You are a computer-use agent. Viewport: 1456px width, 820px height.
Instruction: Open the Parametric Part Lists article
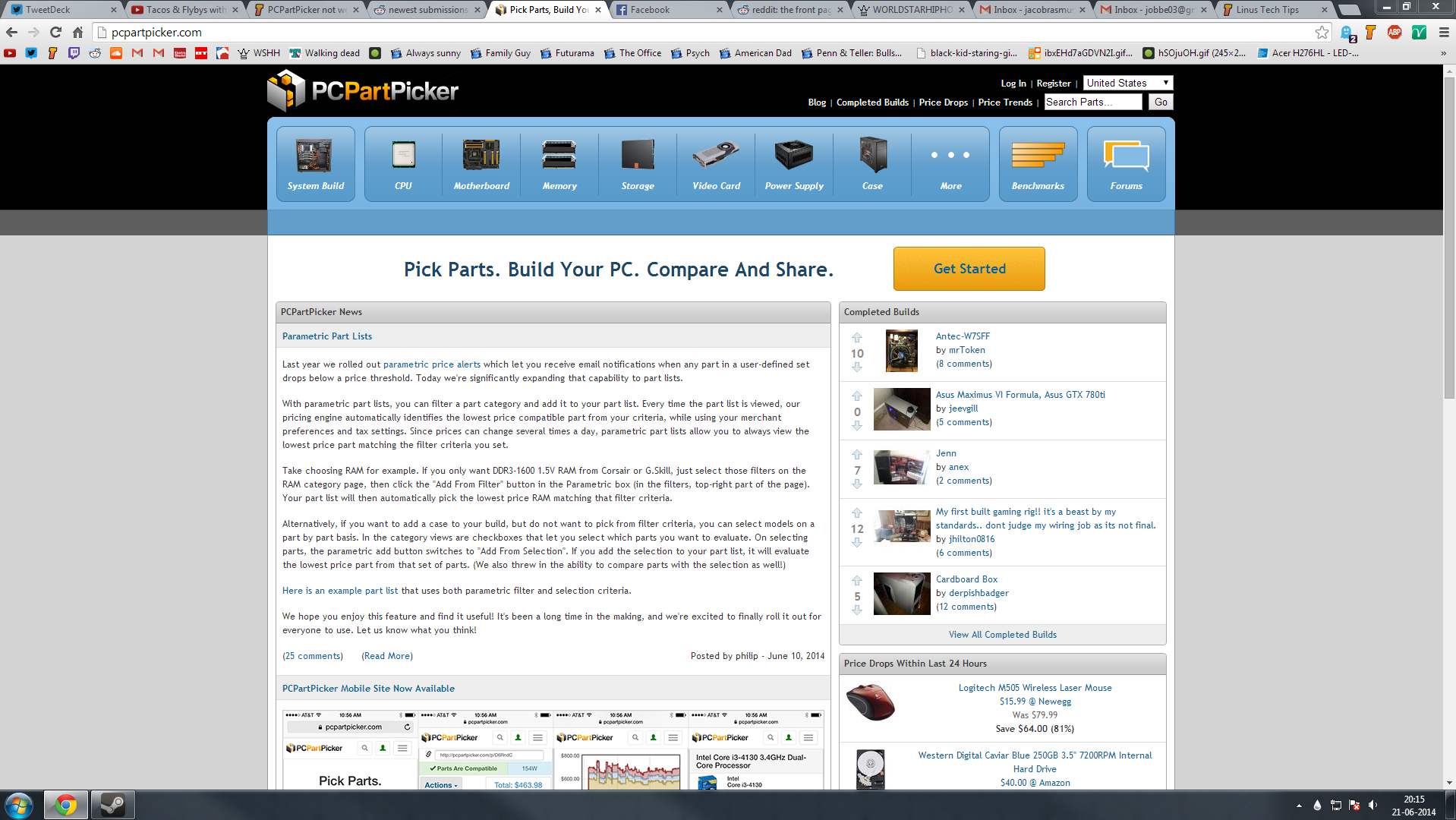[327, 336]
